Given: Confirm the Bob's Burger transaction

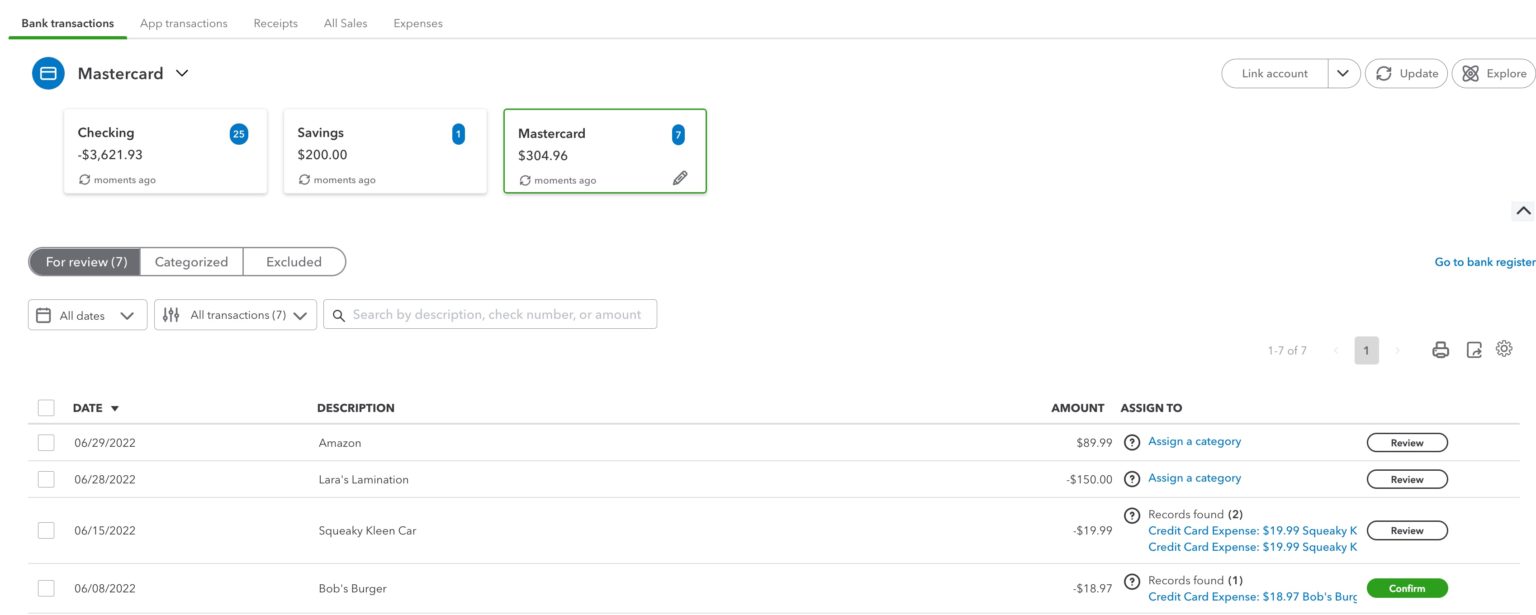Looking at the screenshot, I should click(1407, 588).
